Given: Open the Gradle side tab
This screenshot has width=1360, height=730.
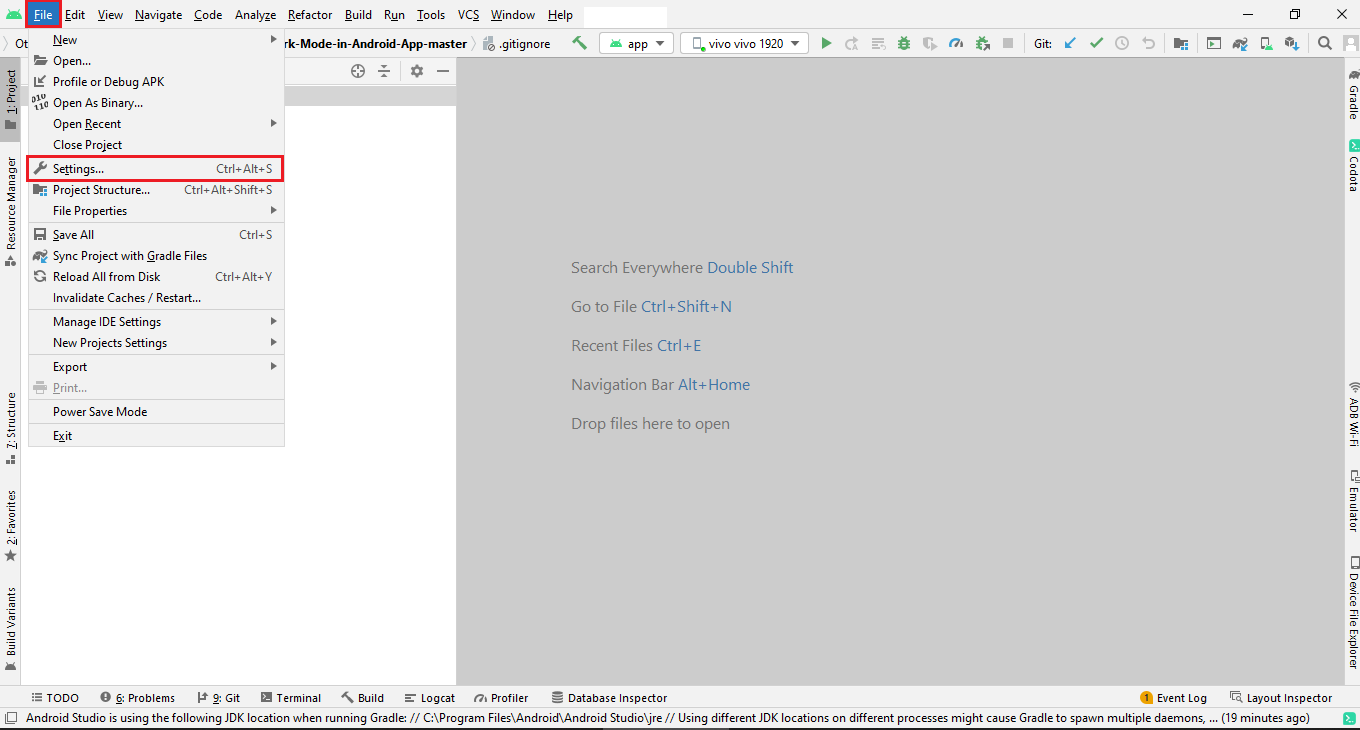Looking at the screenshot, I should pos(1353,95).
